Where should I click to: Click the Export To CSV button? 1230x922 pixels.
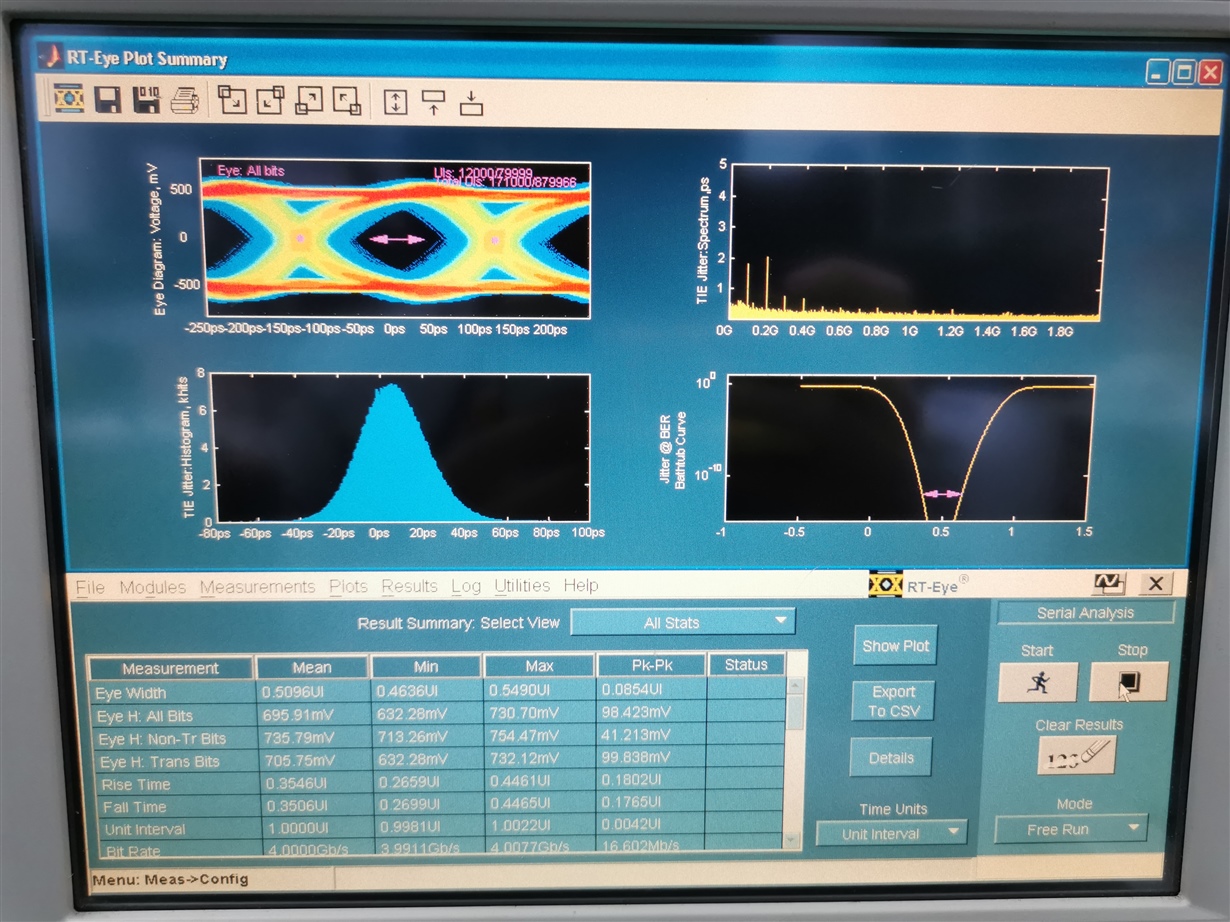893,701
